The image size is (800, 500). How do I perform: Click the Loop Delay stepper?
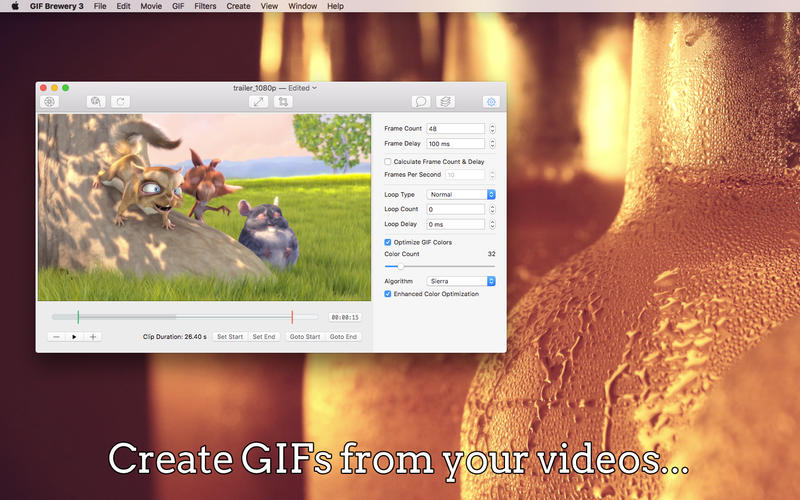[492, 224]
